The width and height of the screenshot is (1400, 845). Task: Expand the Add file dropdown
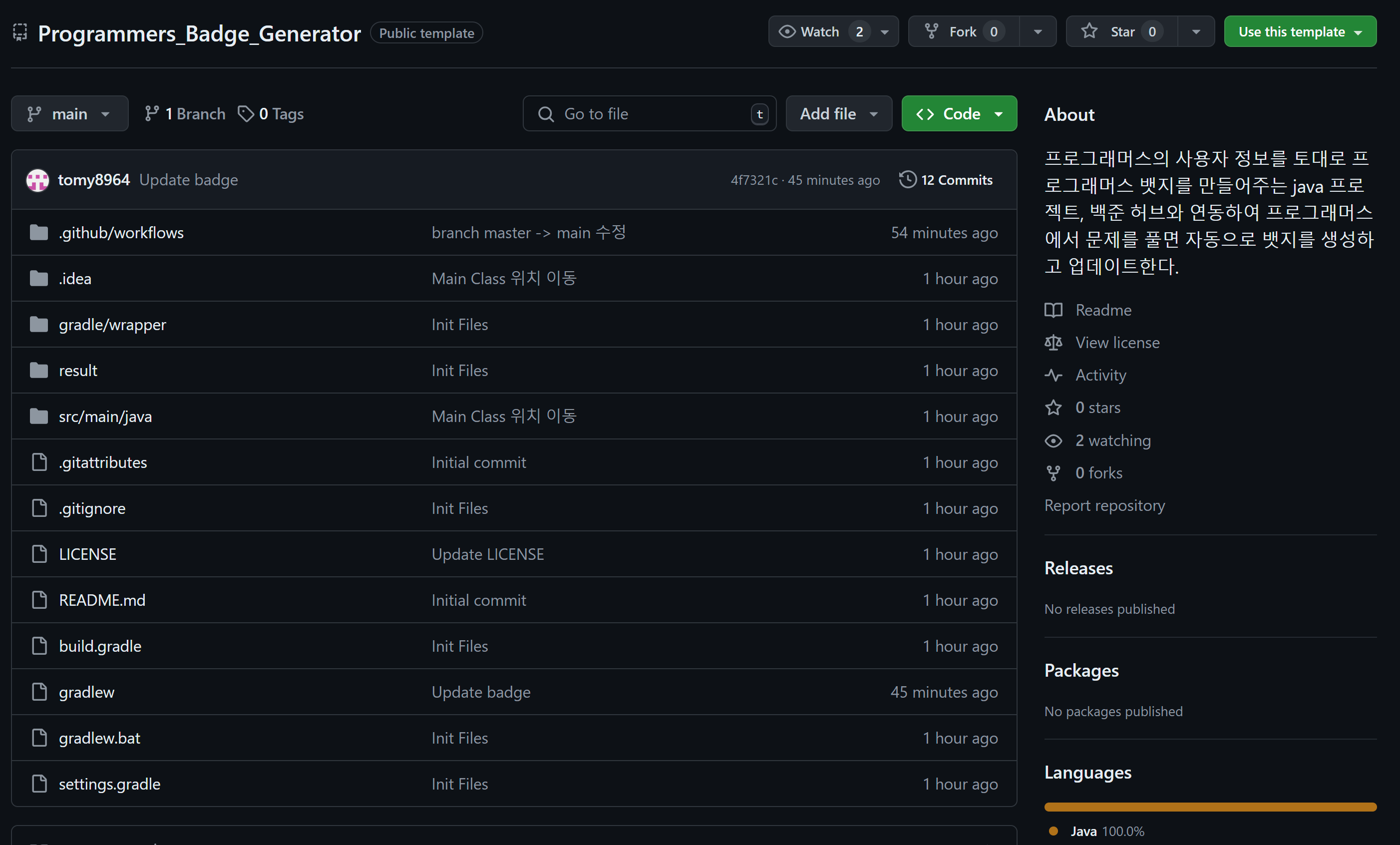pos(838,114)
